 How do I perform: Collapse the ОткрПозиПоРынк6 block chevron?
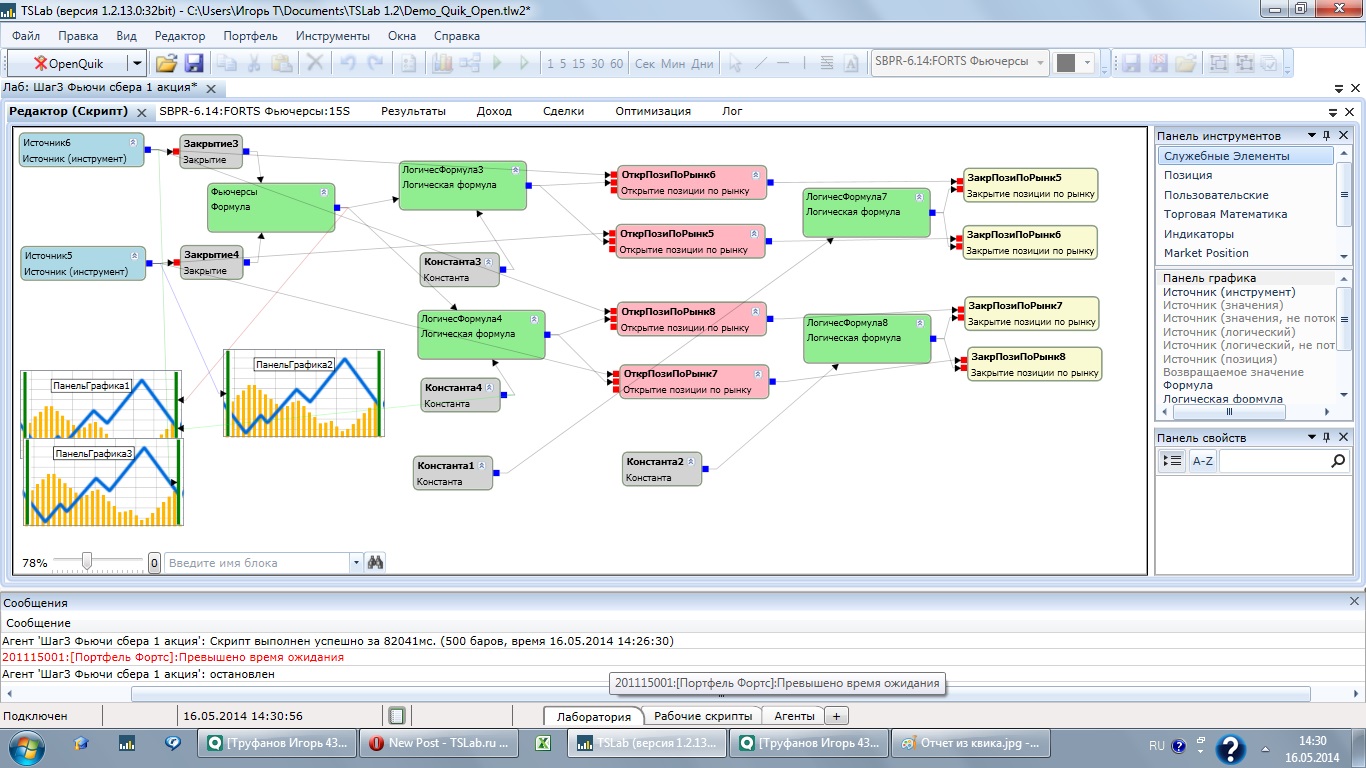pyautogui.click(x=755, y=174)
